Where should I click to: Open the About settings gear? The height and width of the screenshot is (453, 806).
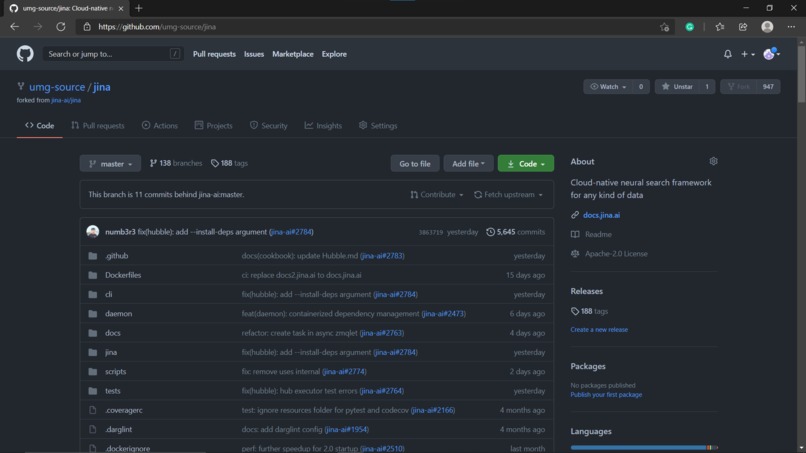(713, 161)
